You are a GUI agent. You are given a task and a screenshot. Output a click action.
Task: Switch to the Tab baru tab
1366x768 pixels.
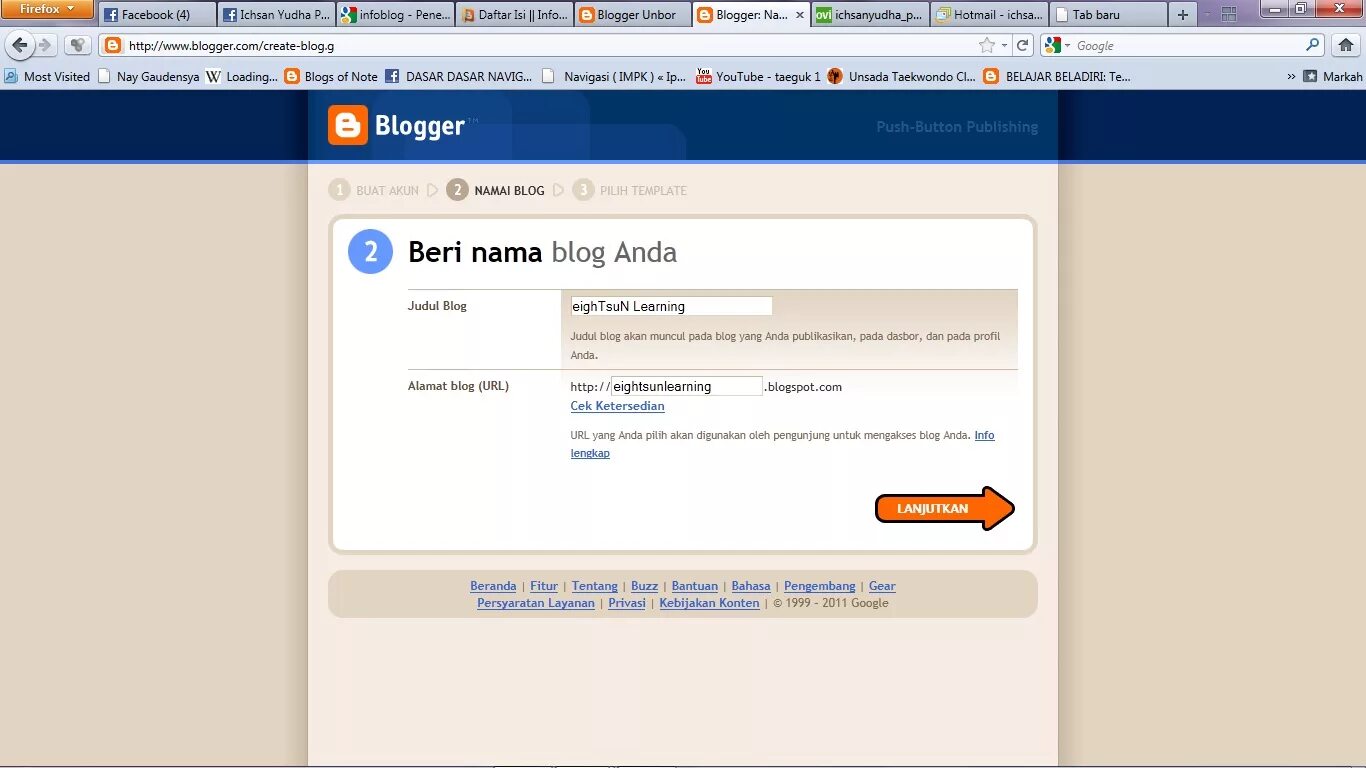(1107, 14)
